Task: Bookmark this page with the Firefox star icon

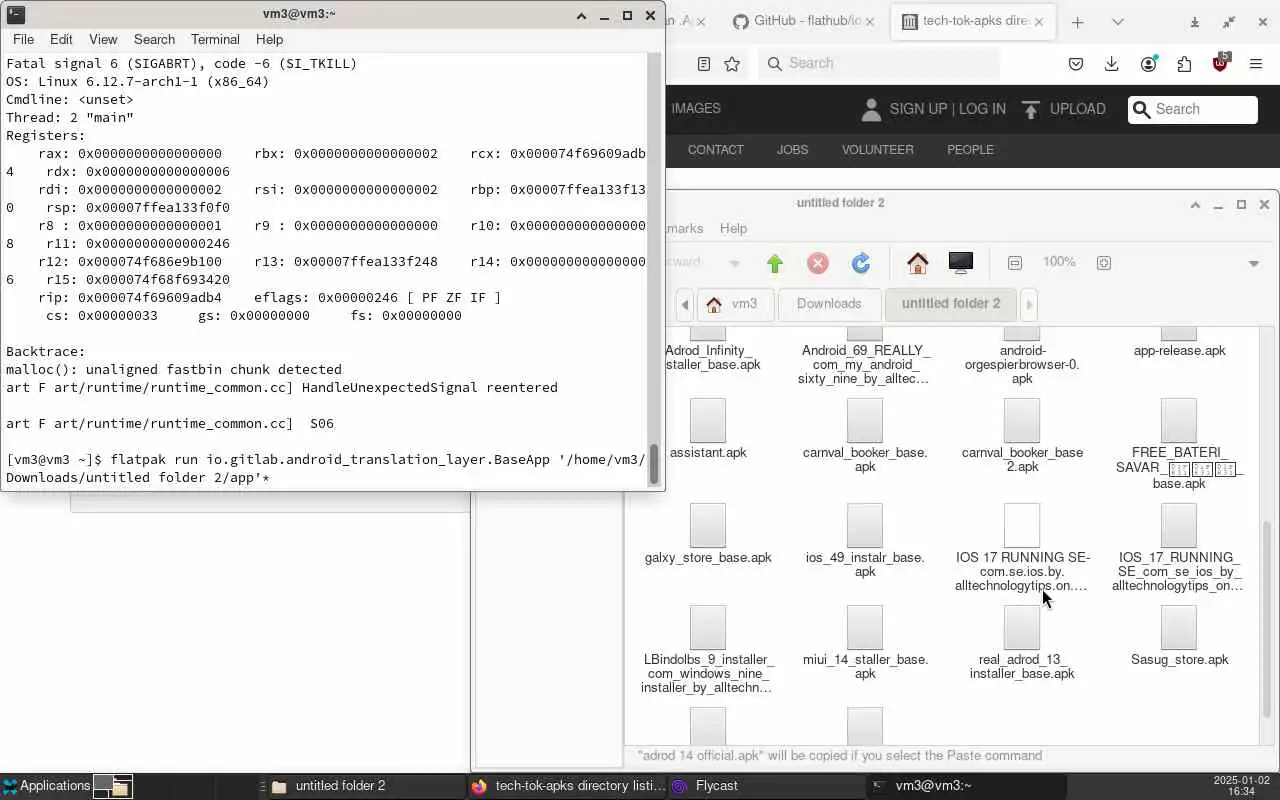Action: 732,64
